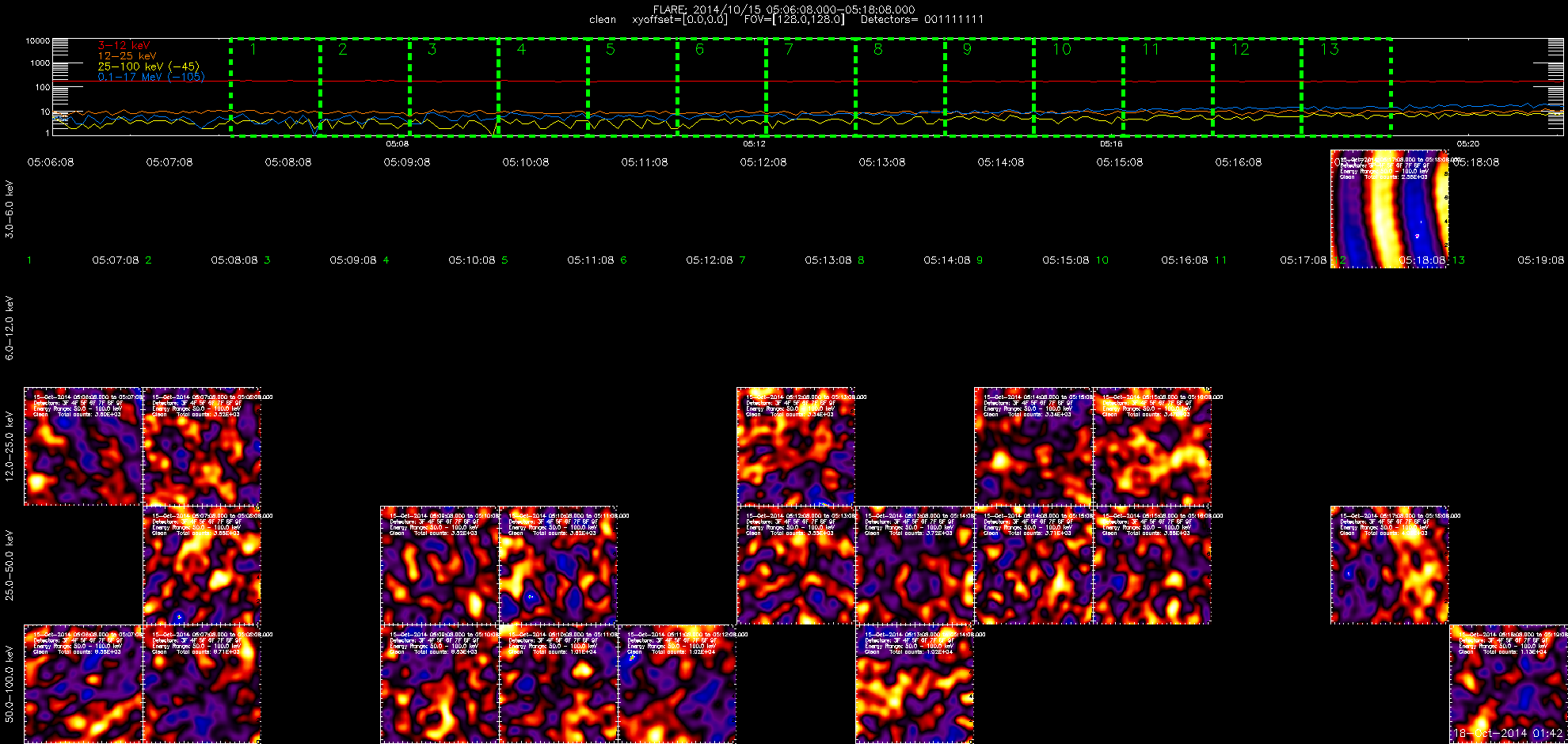The image size is (1568, 744).
Task: Click the '05:19:08' time label
Action: (1540, 260)
